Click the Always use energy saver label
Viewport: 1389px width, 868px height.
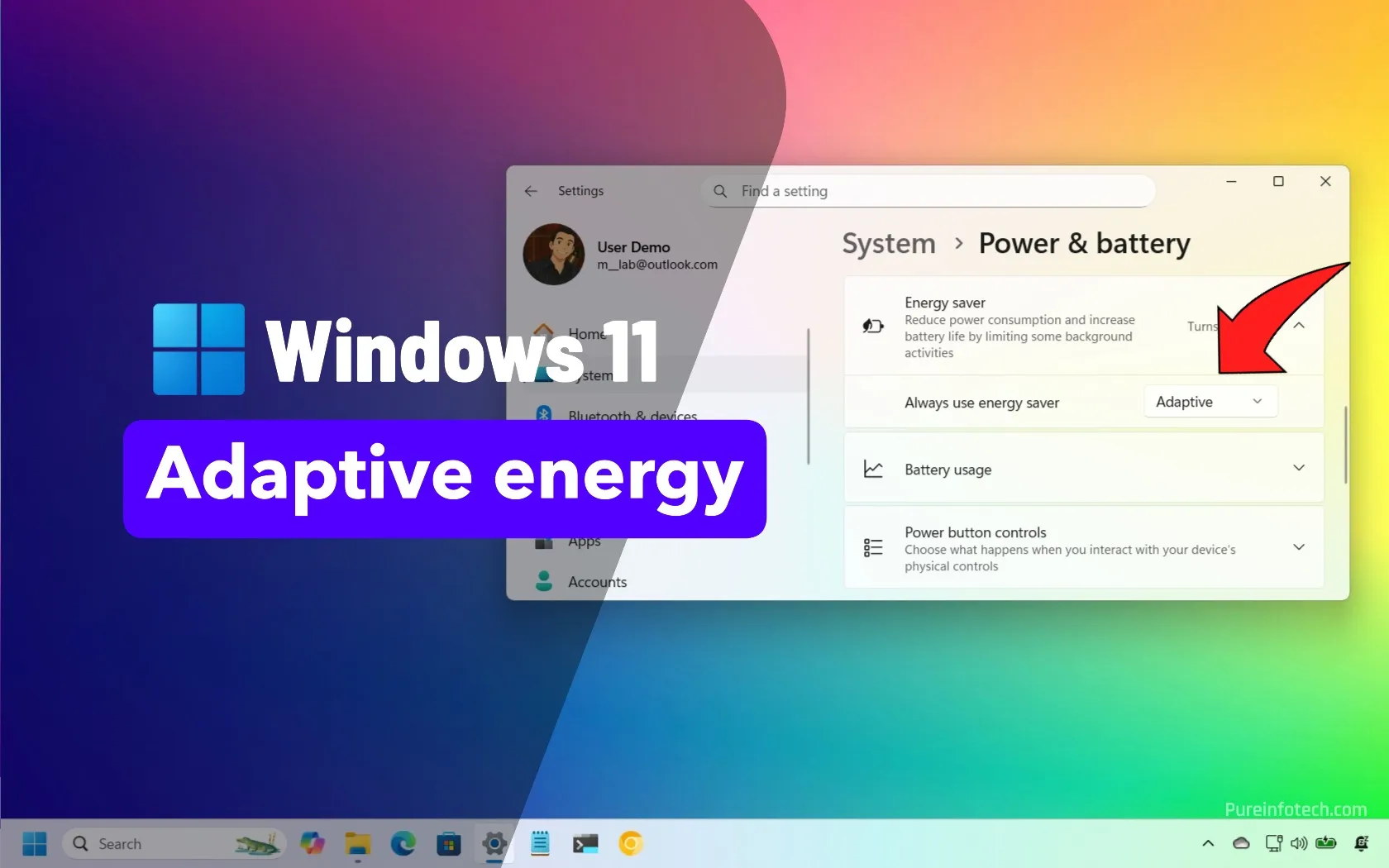click(x=981, y=403)
